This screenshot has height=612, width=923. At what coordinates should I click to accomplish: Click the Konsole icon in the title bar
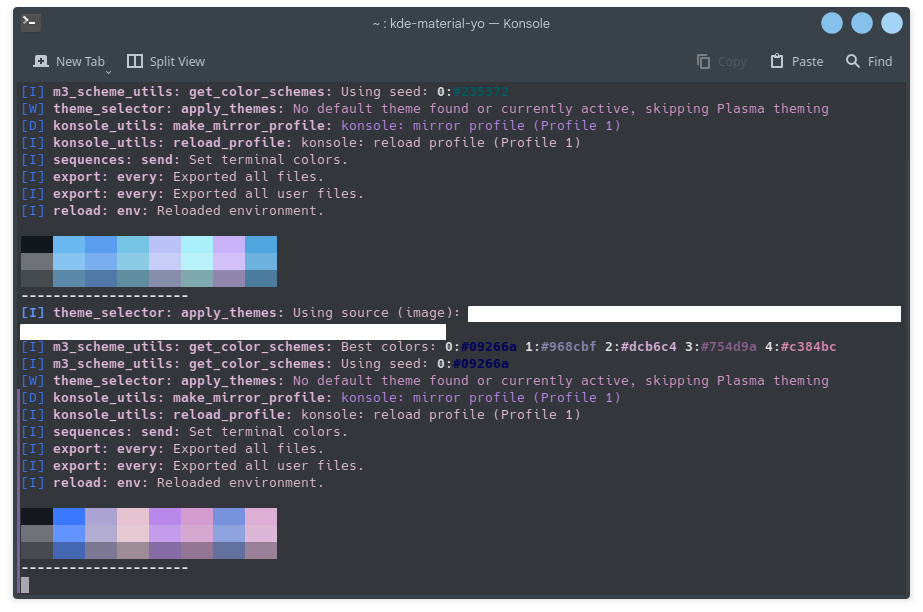pos(30,23)
